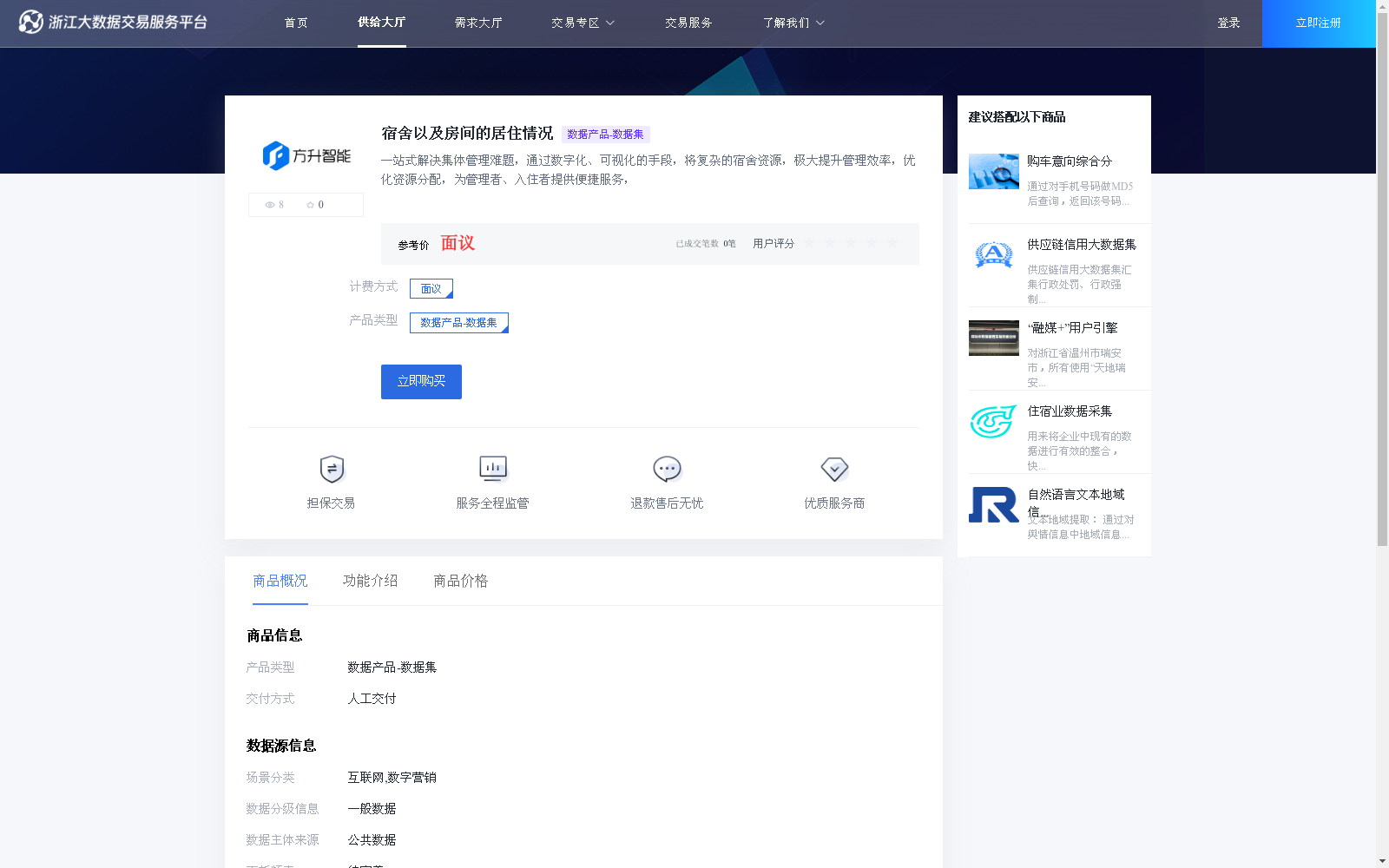The image size is (1389, 868).
Task: Select the 数据产品-数据集 product type option
Action: (x=459, y=323)
